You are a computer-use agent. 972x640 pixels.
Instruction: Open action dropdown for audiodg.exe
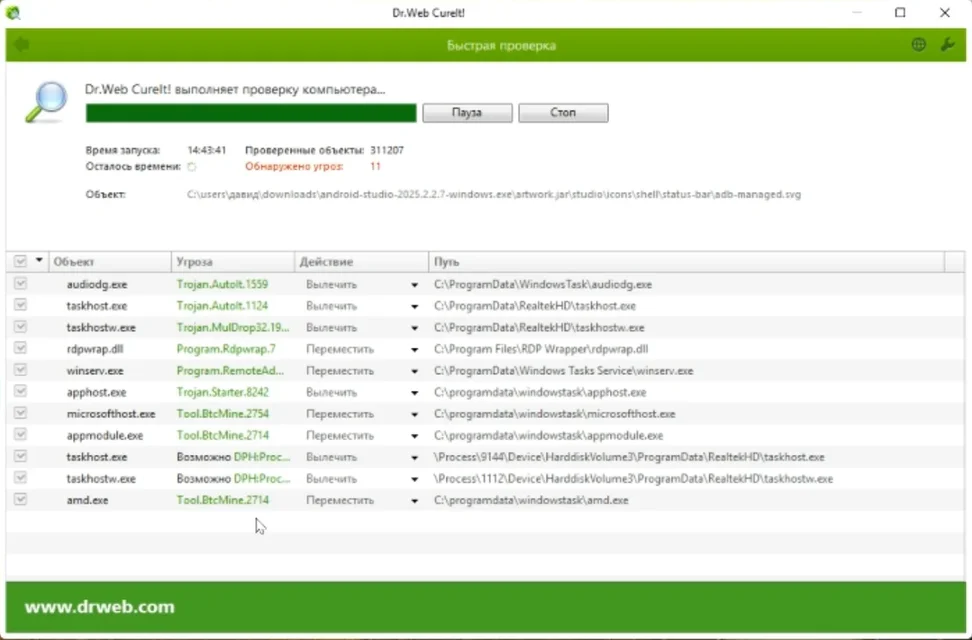(414, 285)
